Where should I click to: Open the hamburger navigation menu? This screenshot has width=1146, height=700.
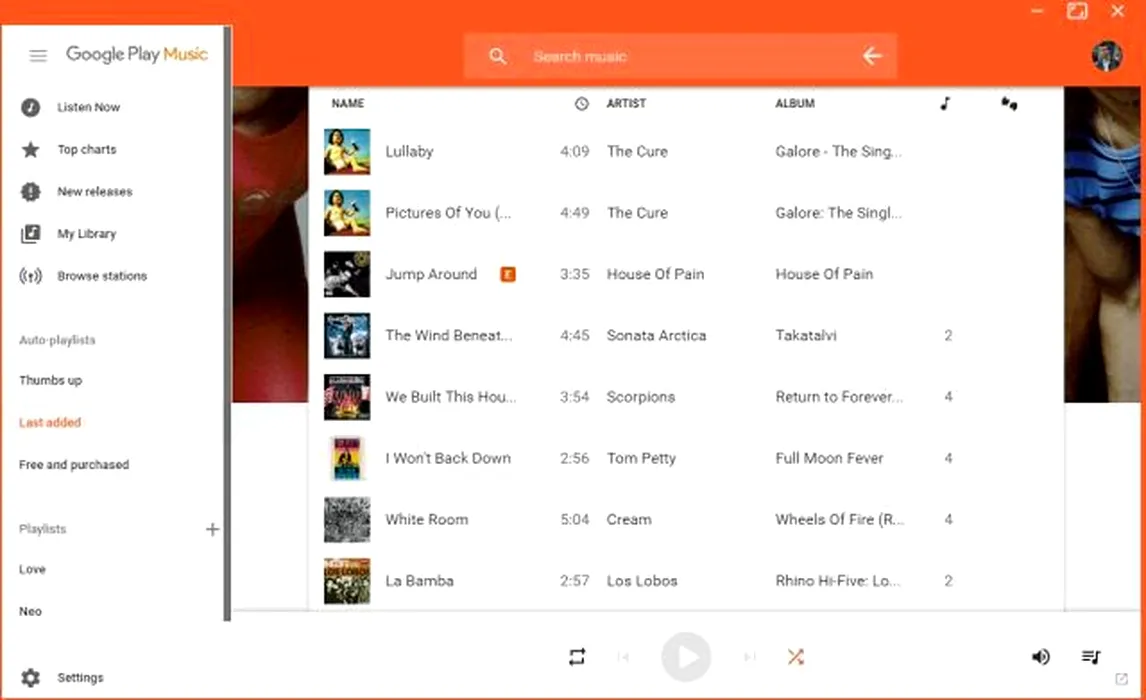tap(38, 56)
